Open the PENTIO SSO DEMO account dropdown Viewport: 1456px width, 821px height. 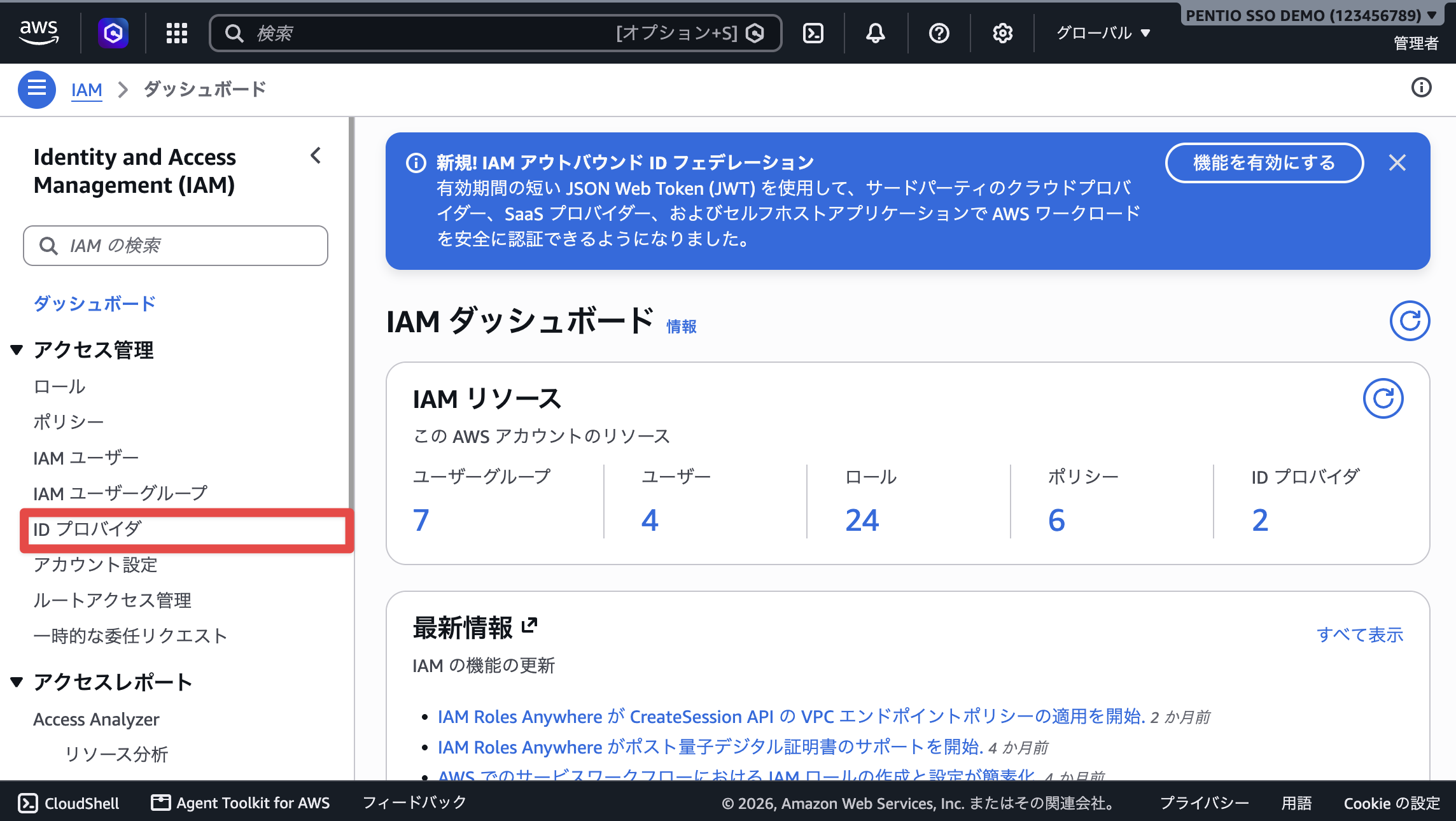pyautogui.click(x=1311, y=15)
